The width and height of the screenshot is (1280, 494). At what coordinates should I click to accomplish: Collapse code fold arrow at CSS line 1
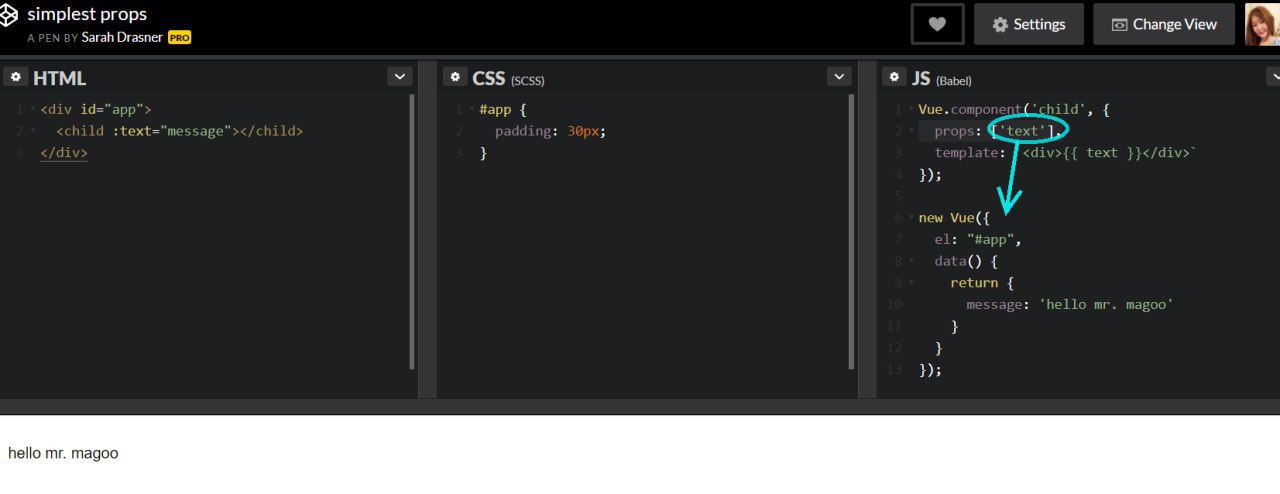pyautogui.click(x=472, y=109)
